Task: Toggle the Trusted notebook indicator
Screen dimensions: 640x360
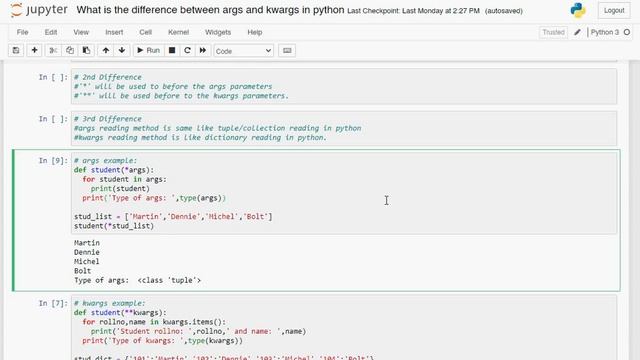Action: click(553, 32)
